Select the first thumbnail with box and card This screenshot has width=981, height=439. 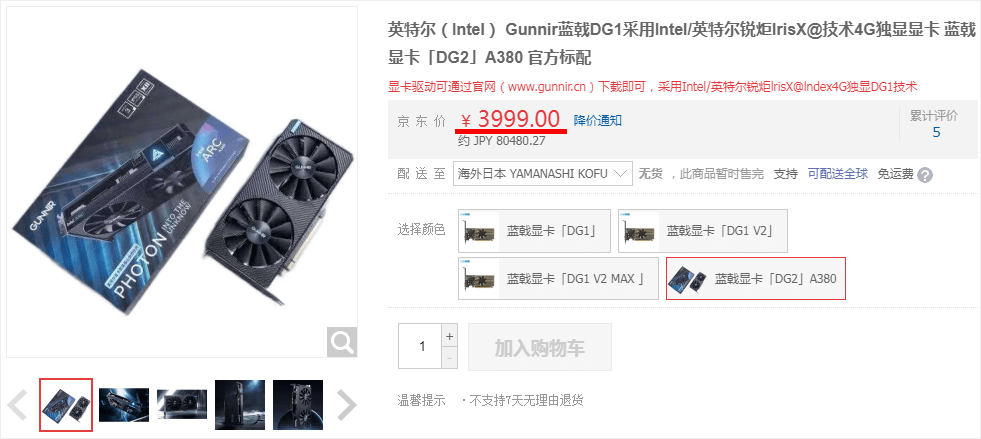click(66, 405)
